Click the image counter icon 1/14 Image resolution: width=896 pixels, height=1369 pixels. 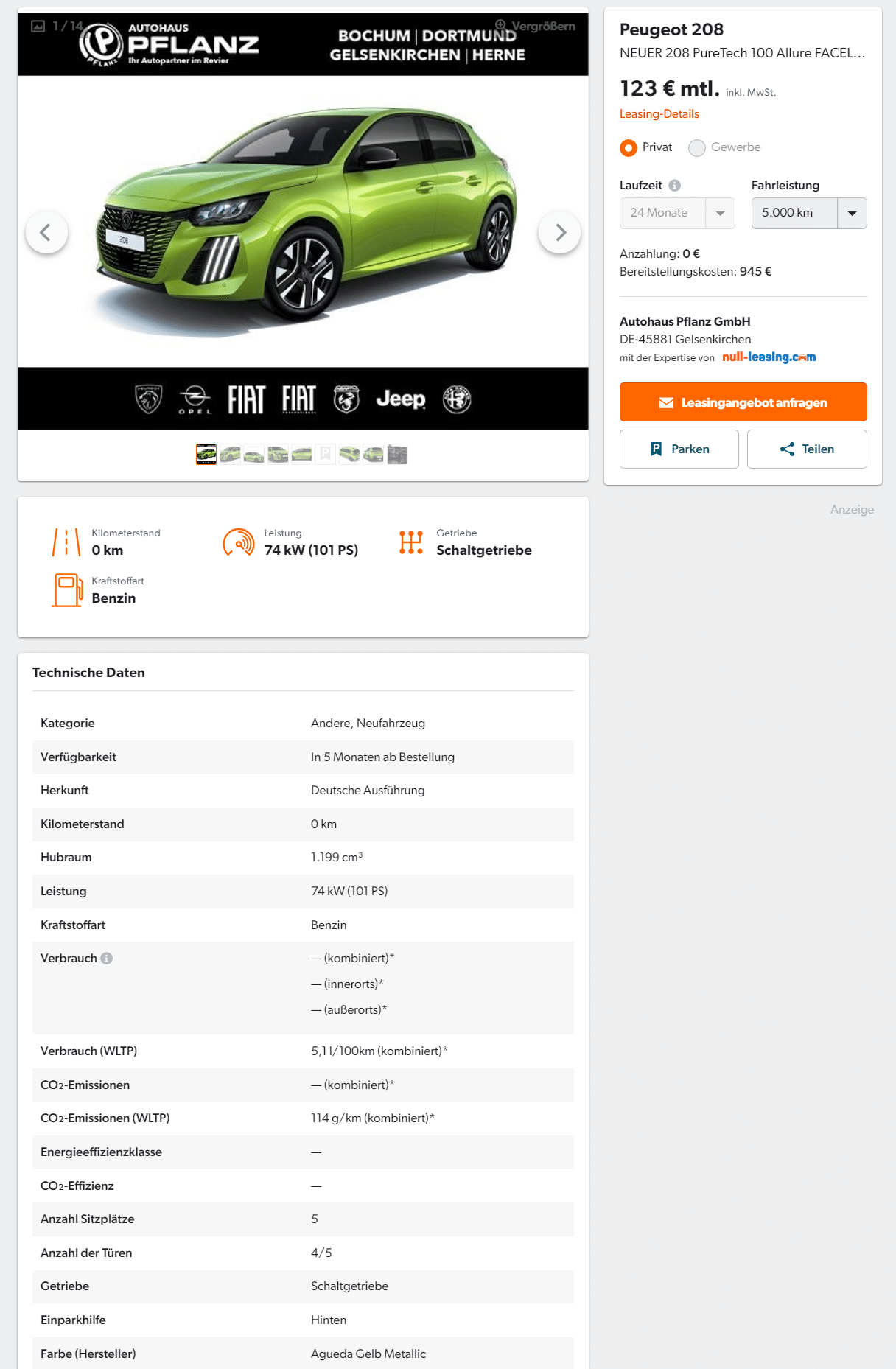(x=38, y=27)
